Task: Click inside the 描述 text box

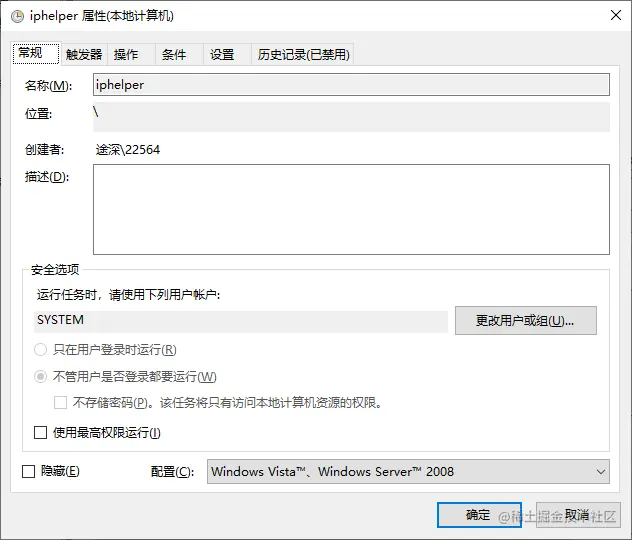Action: pos(351,209)
